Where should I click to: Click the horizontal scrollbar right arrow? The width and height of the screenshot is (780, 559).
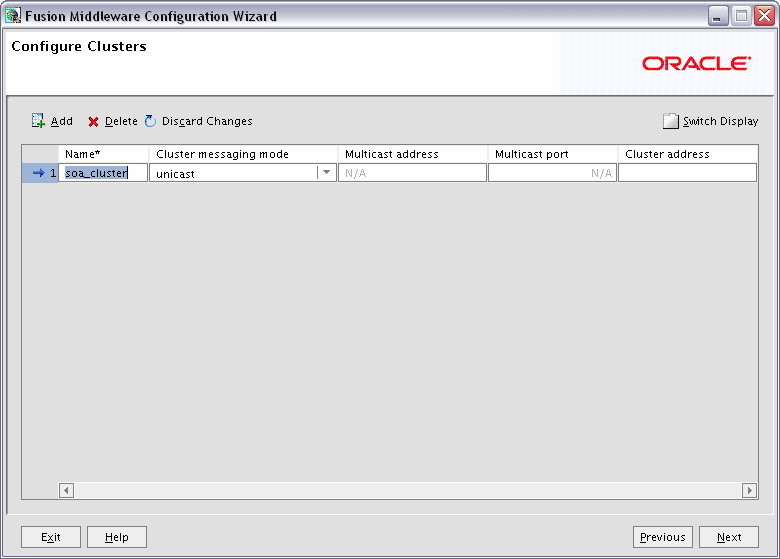pos(750,490)
